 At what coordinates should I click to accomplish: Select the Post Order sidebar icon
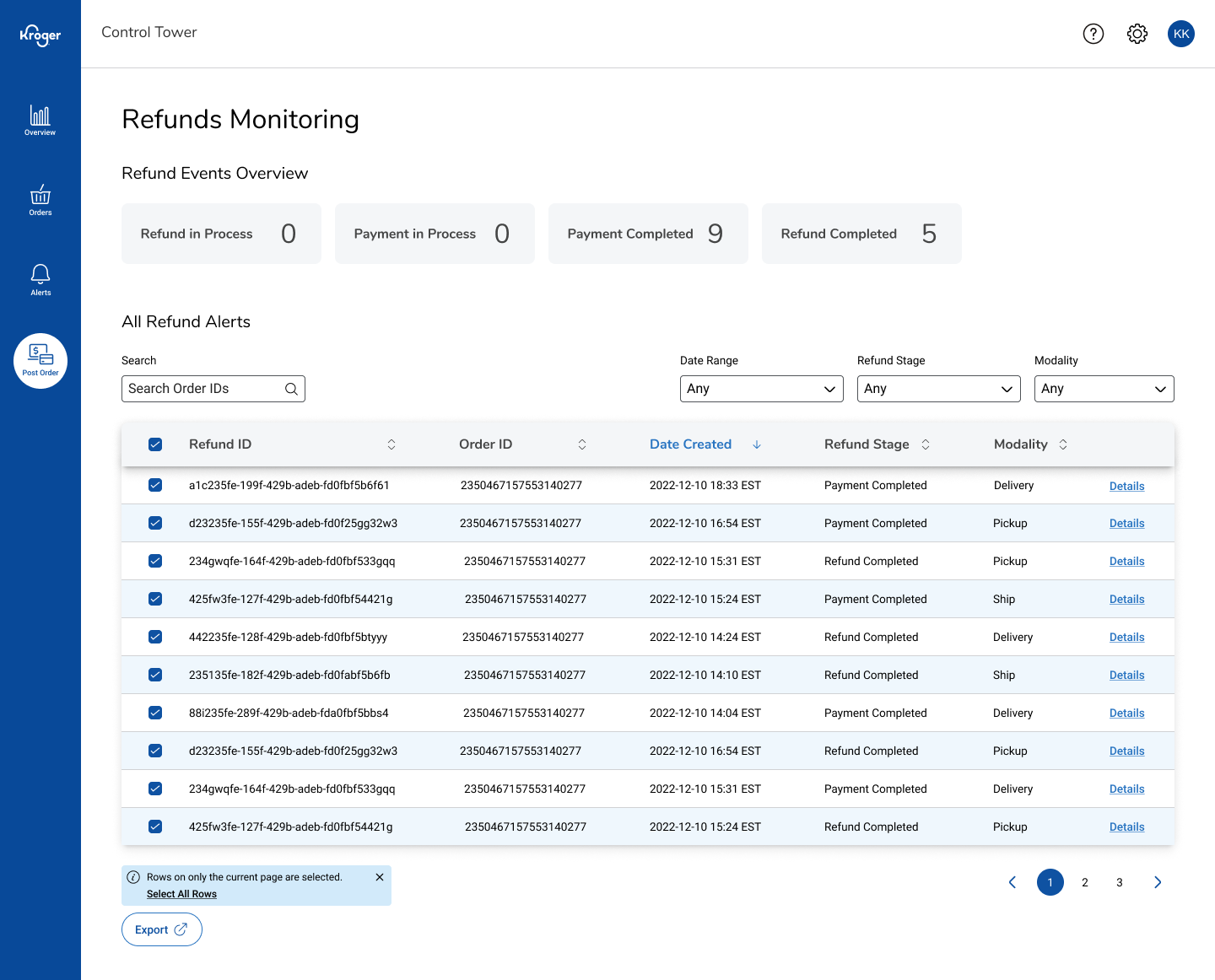pyautogui.click(x=40, y=361)
